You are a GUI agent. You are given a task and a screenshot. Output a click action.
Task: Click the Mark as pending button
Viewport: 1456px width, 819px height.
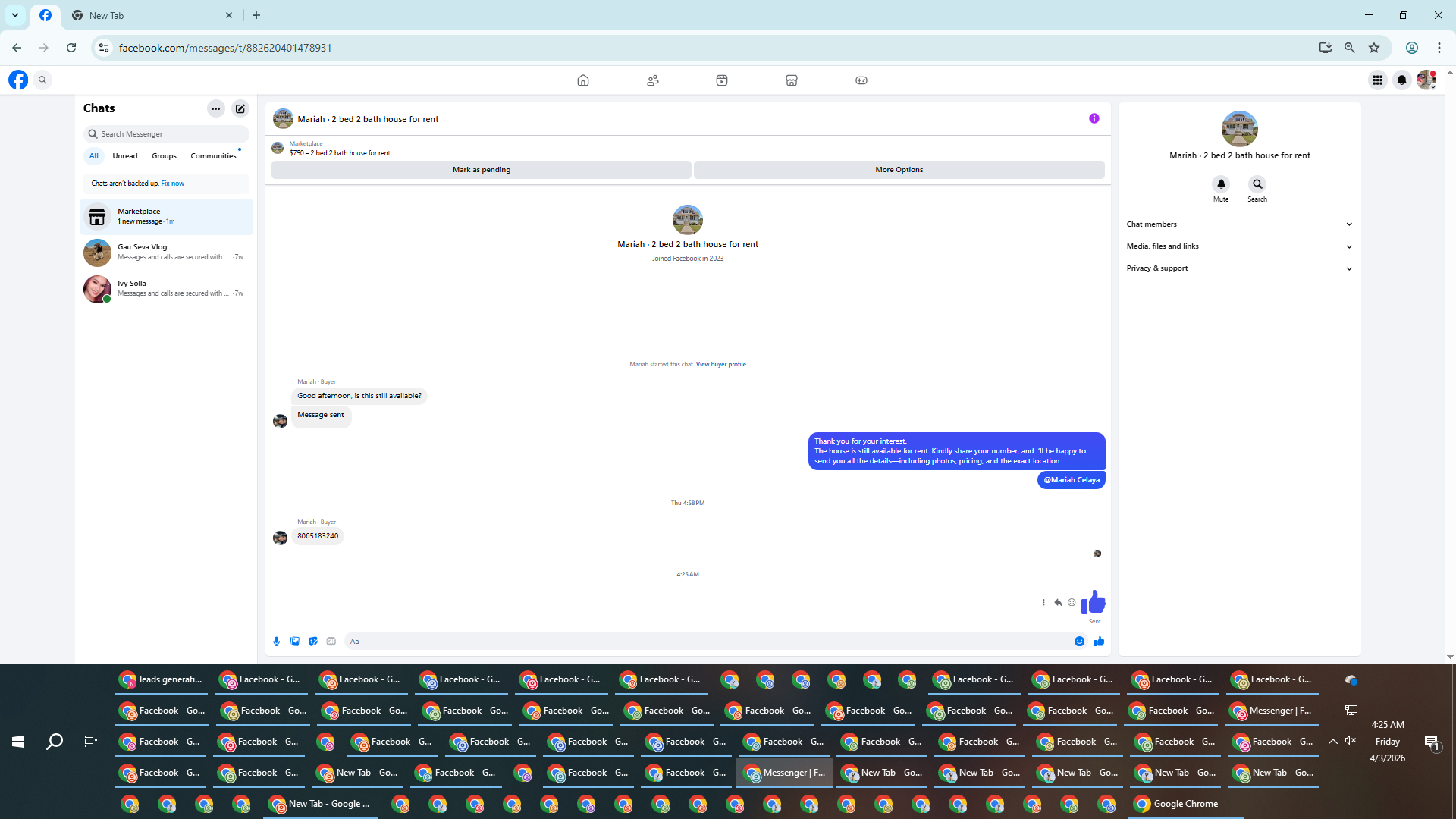[x=481, y=170]
